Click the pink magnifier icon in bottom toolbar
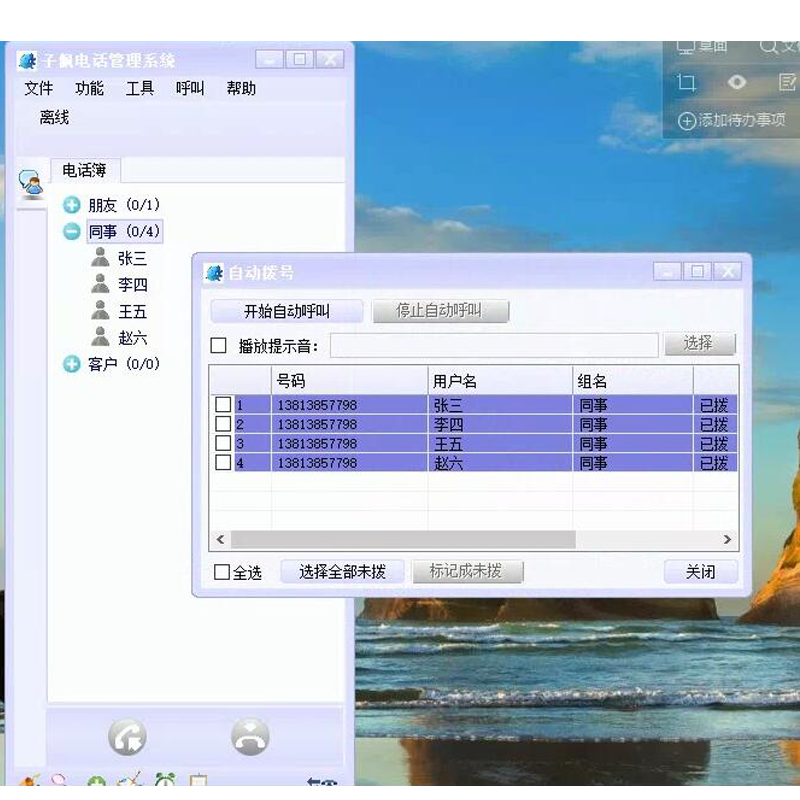This screenshot has height=800, width=800. pyautogui.click(x=59, y=780)
